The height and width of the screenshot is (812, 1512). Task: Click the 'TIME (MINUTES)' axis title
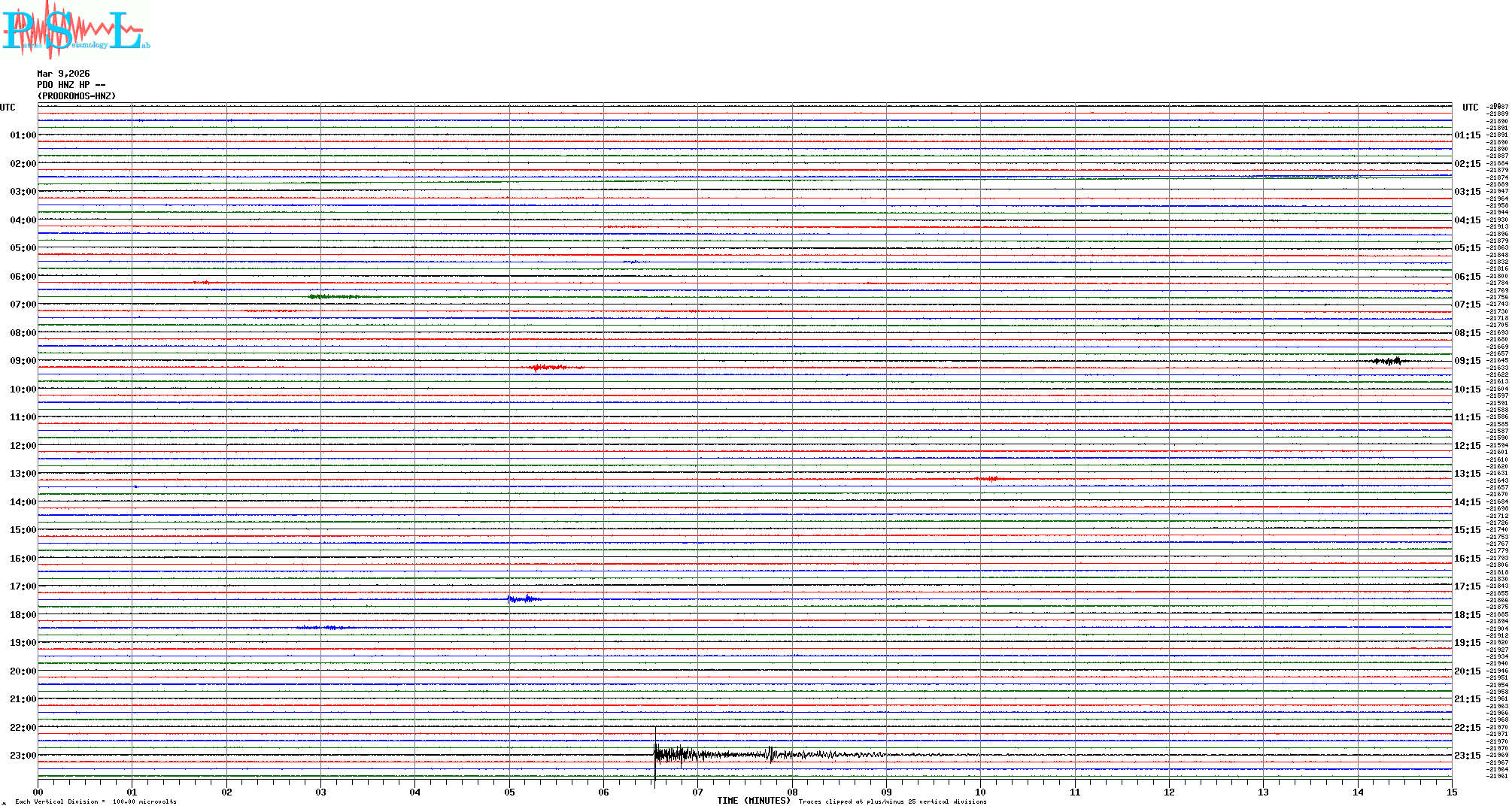coord(753,801)
